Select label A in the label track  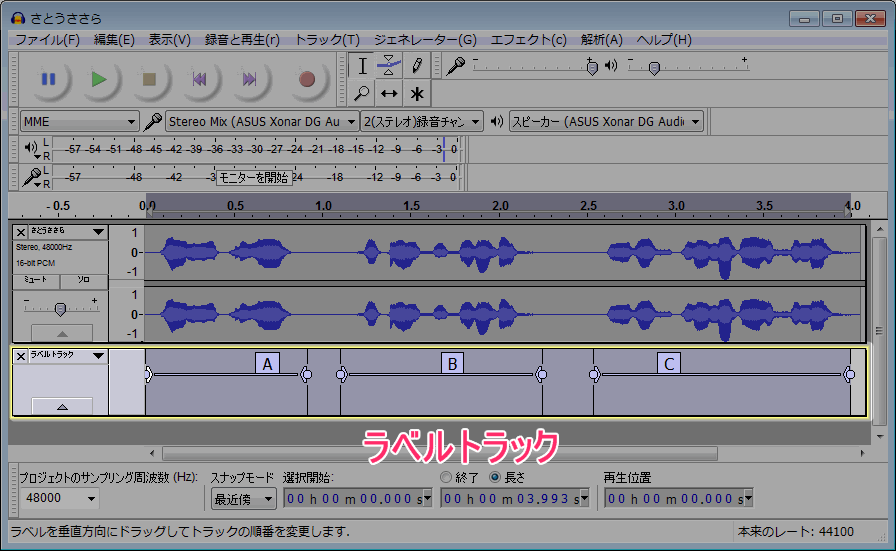coord(267,364)
